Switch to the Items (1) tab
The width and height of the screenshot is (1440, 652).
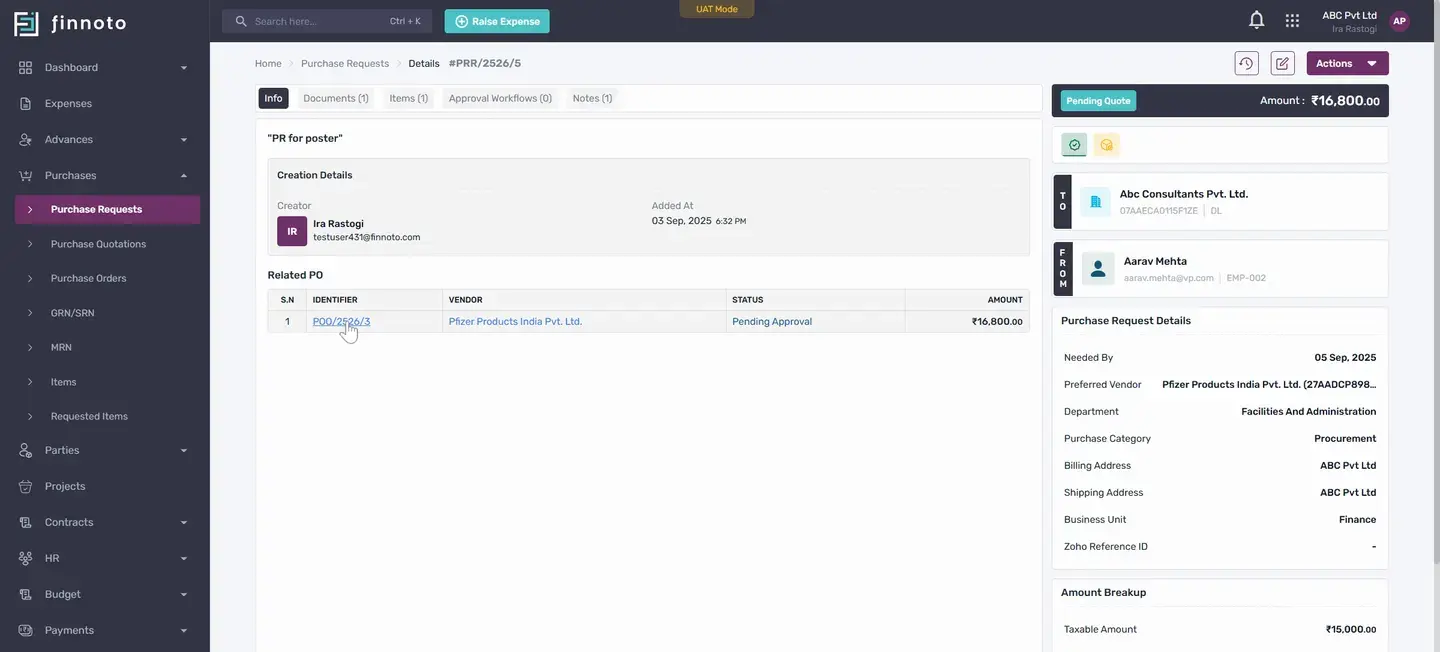point(409,98)
